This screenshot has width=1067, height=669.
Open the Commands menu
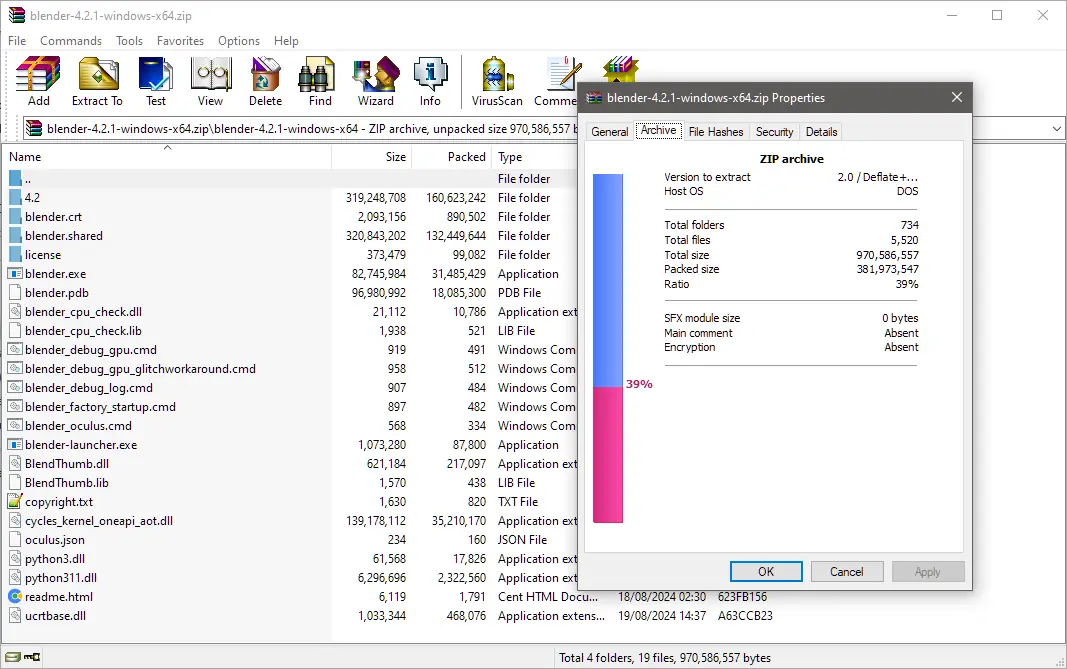71,41
